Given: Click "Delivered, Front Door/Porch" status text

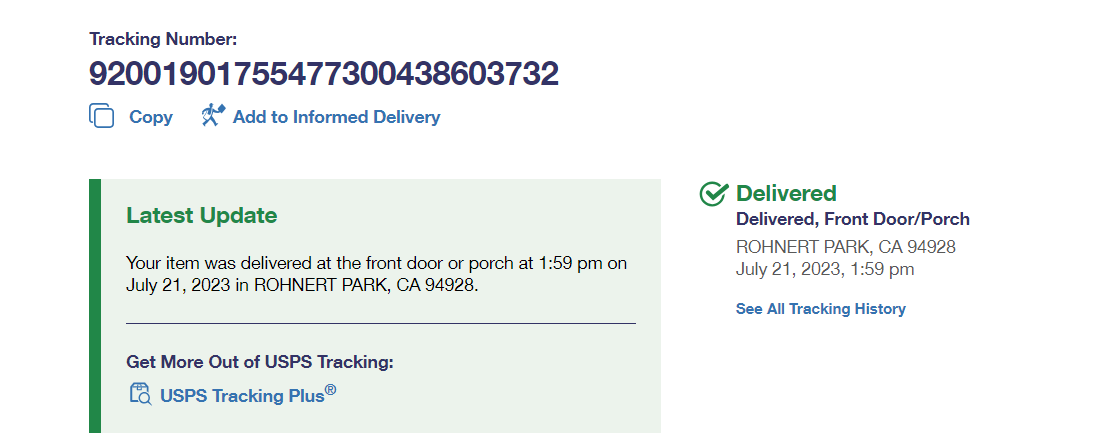Looking at the screenshot, I should tap(852, 219).
